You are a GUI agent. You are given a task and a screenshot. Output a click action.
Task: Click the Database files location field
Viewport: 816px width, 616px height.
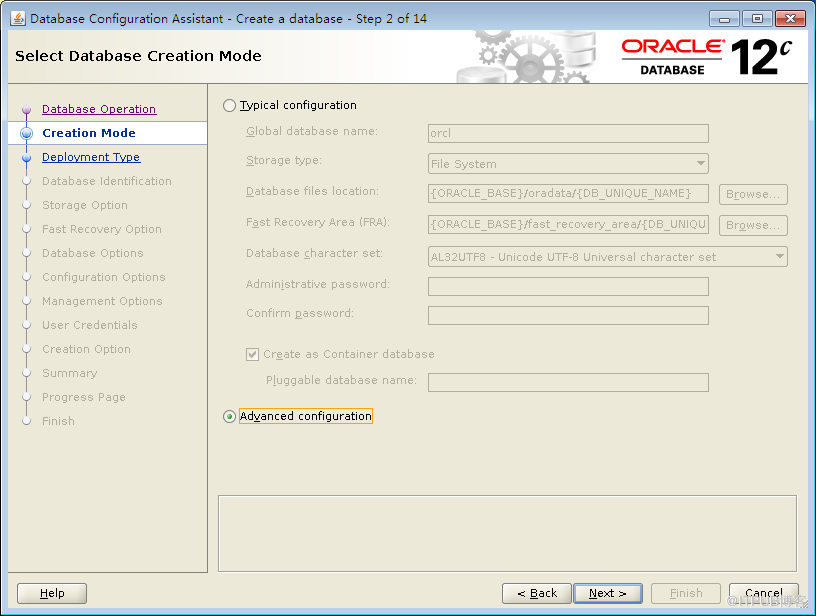point(568,194)
